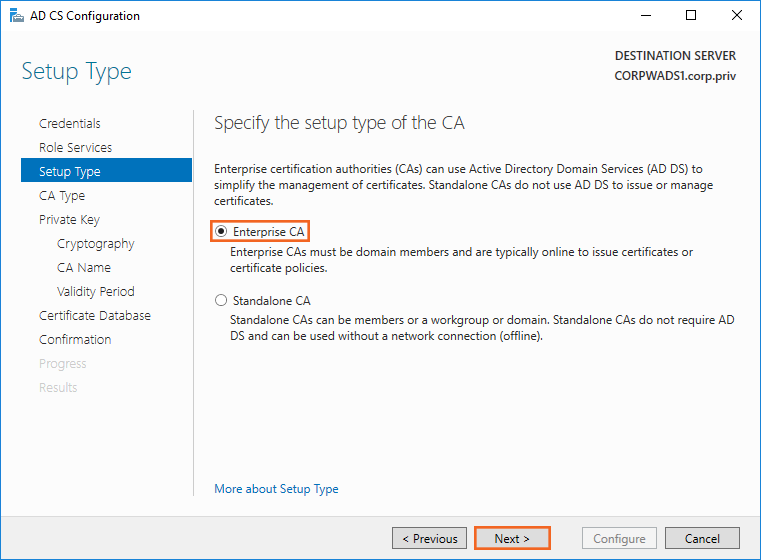
Task: Click Next to continue the wizard
Action: [x=512, y=538]
